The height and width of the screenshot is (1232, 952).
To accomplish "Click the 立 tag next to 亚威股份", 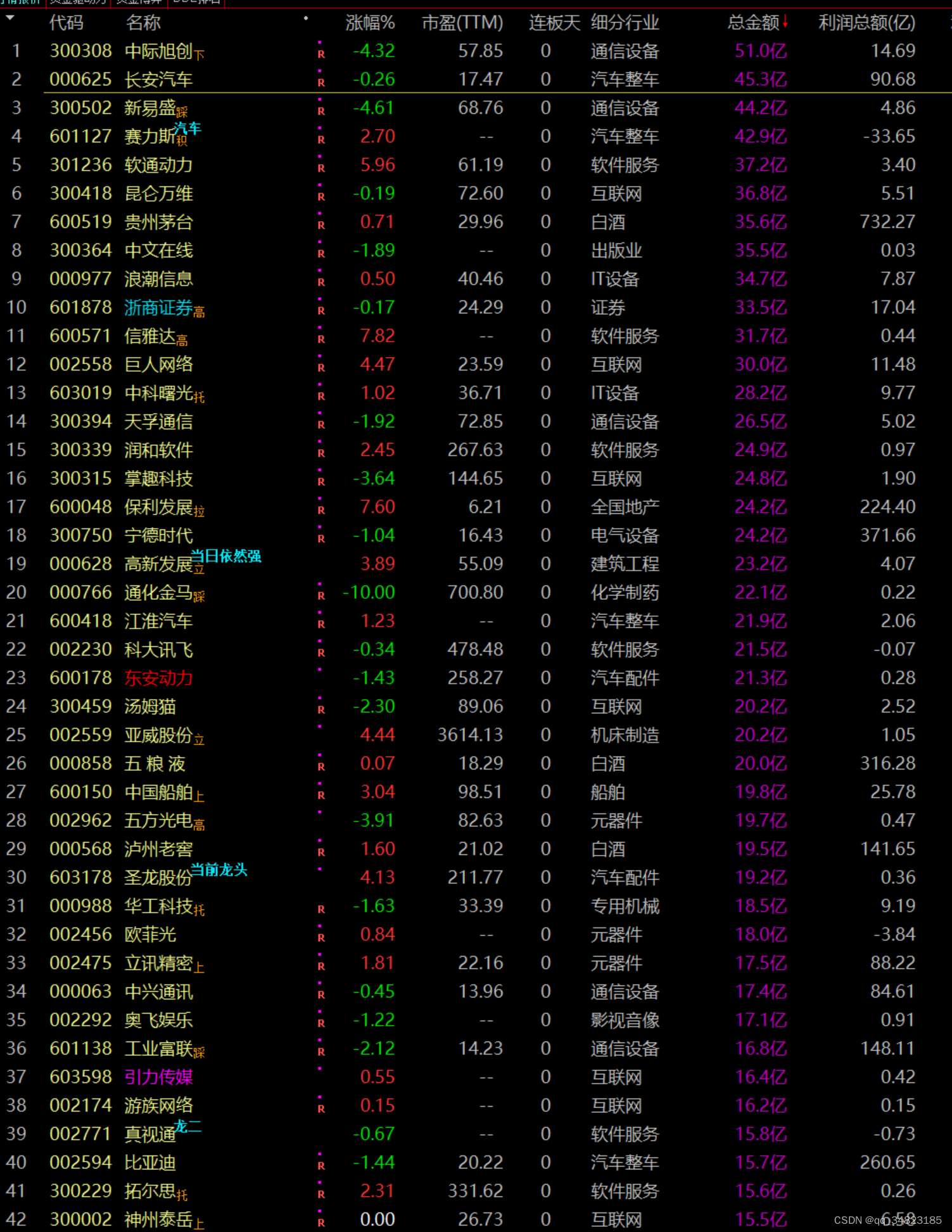I will (199, 740).
